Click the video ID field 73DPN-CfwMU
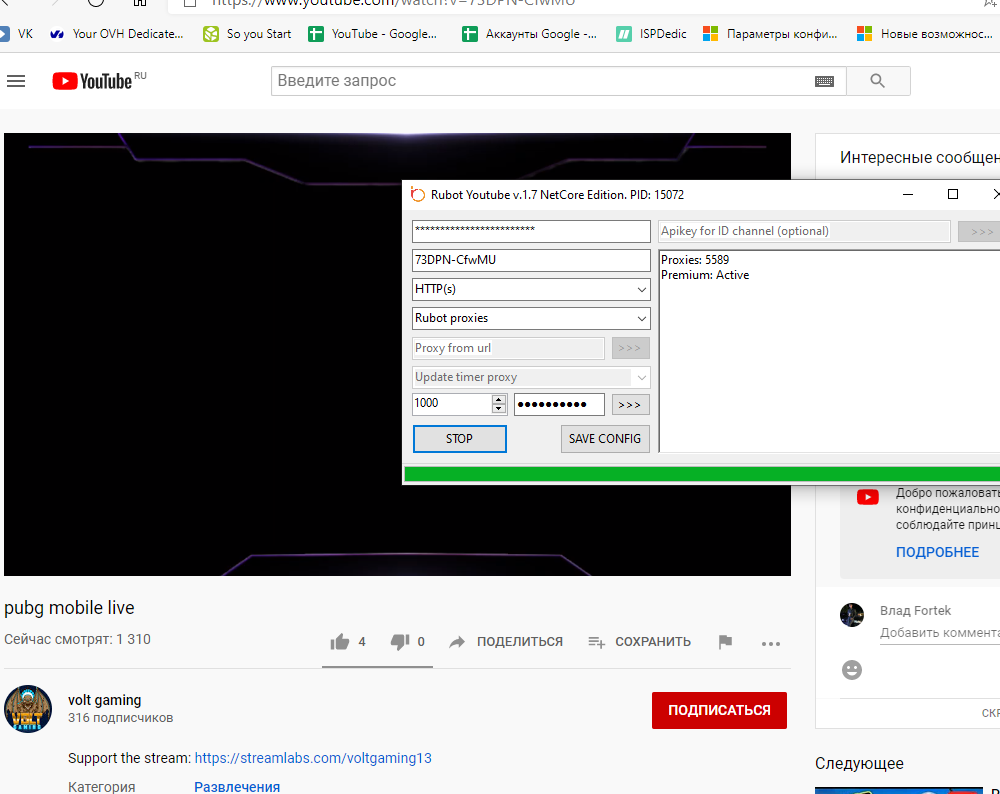The image size is (1000, 794). tap(530, 260)
